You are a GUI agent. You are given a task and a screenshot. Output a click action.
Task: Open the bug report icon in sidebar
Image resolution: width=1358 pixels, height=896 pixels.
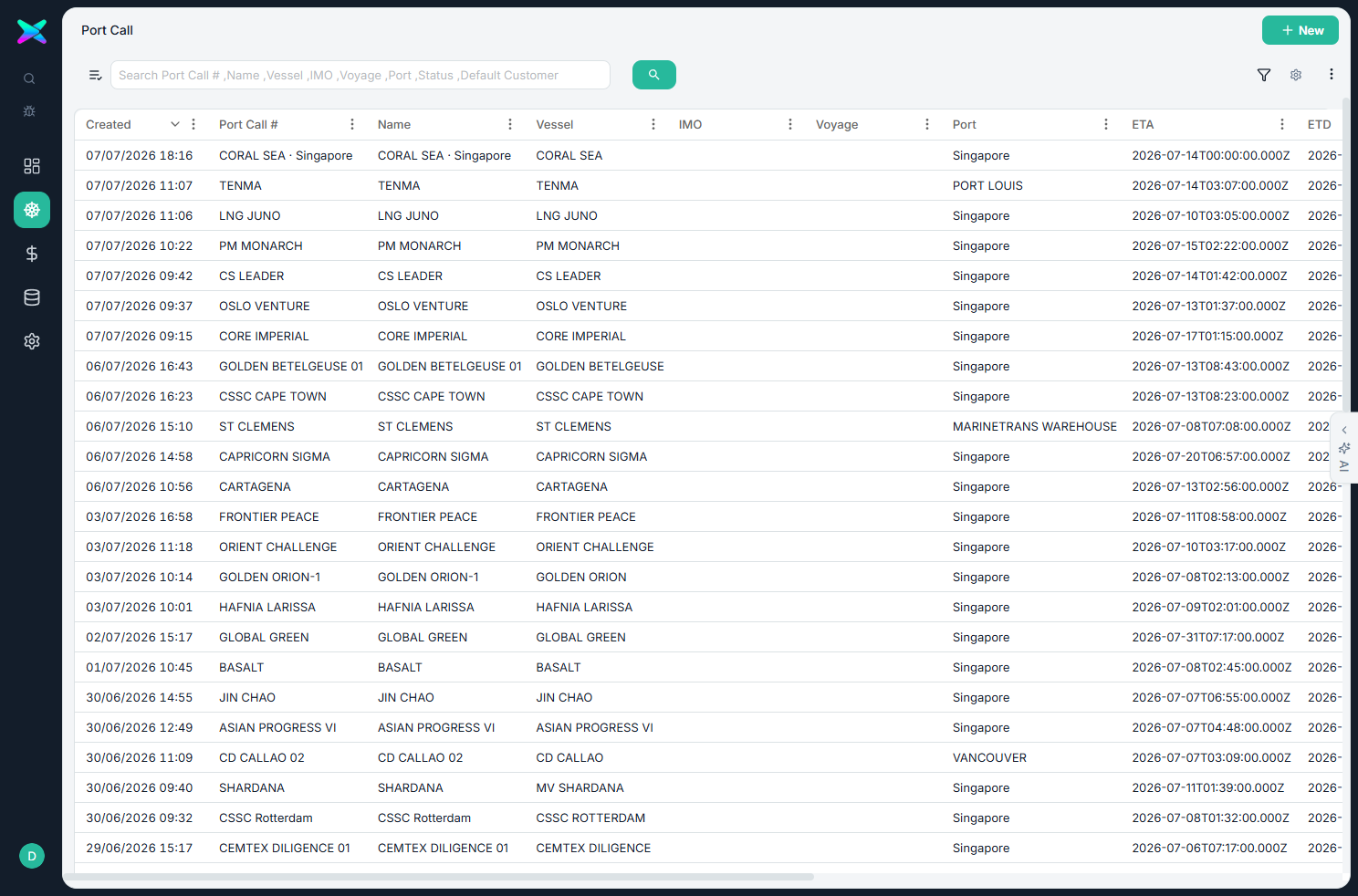[29, 111]
